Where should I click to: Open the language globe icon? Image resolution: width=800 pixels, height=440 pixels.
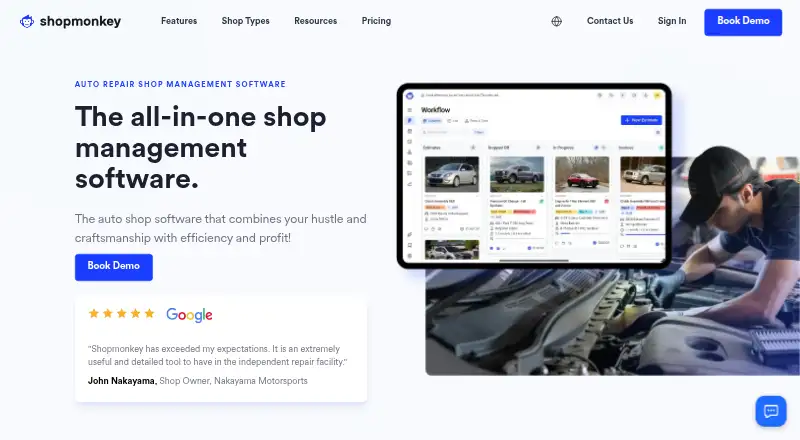[557, 21]
